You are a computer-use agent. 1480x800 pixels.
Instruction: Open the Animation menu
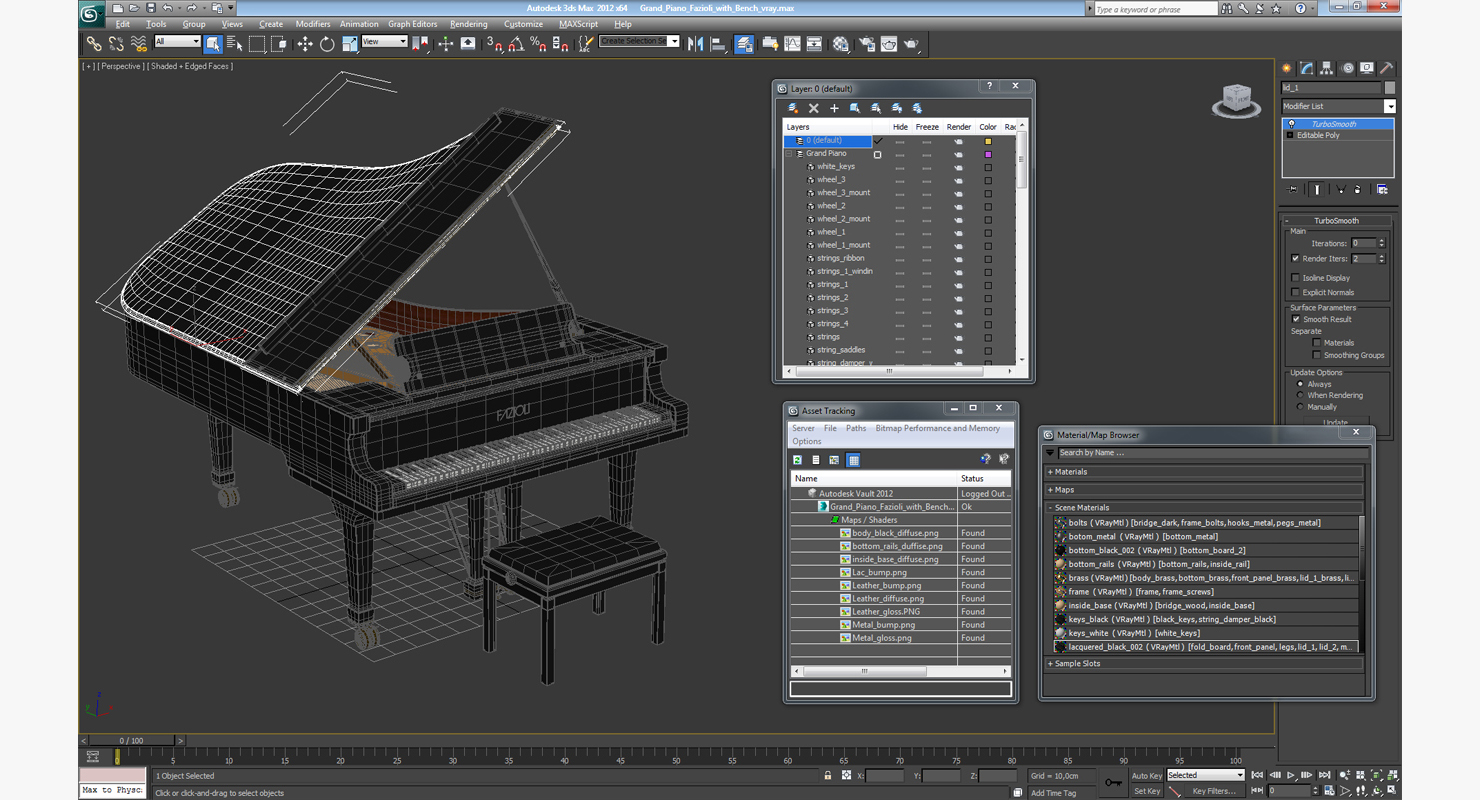pos(359,24)
